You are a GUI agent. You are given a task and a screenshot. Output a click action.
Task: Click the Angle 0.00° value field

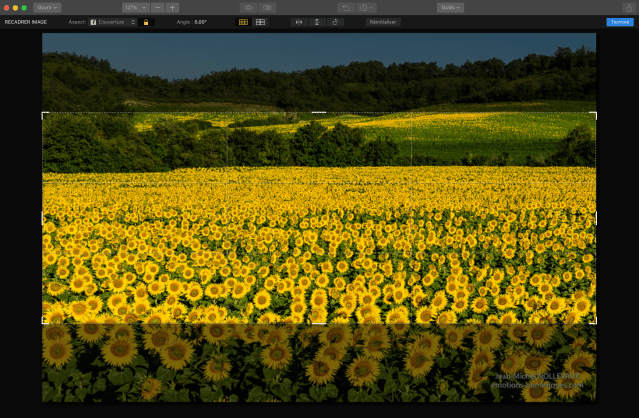(200, 22)
